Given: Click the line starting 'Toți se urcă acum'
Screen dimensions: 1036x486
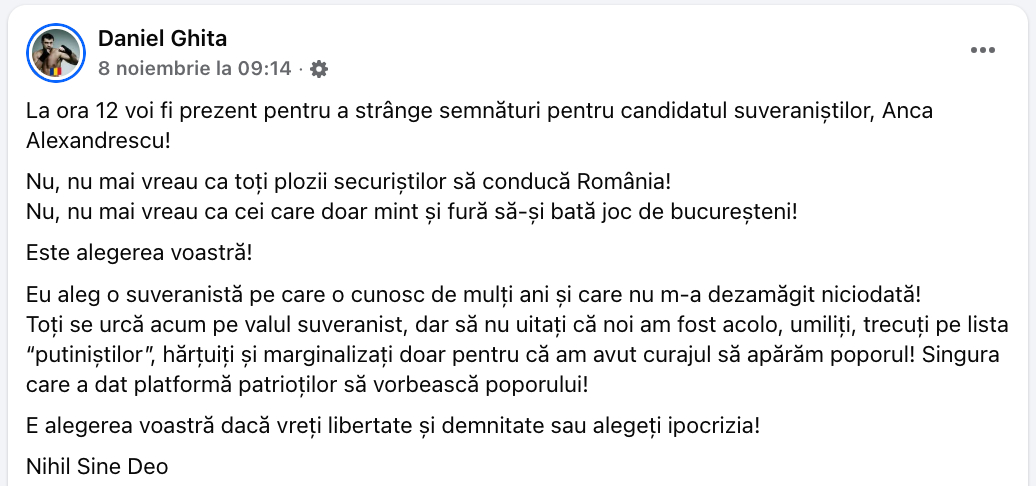Looking at the screenshot, I should coord(500,324).
